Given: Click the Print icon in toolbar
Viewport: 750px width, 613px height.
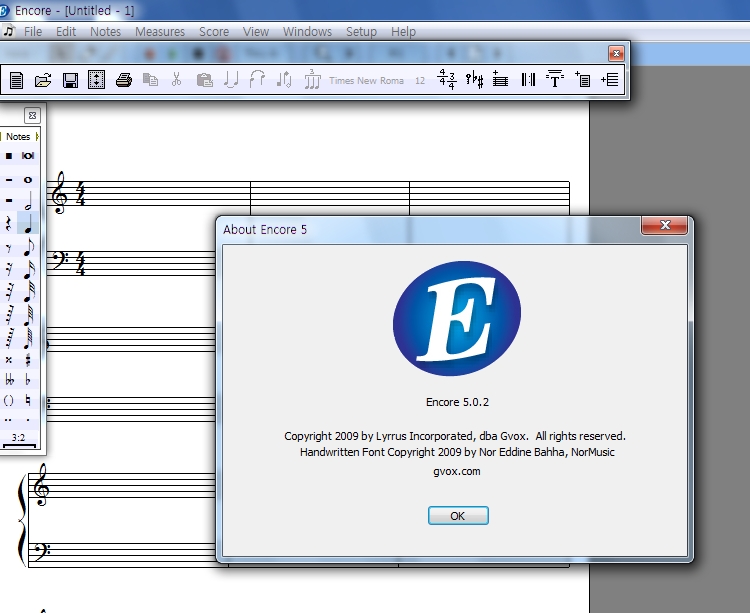Looking at the screenshot, I should point(123,80).
